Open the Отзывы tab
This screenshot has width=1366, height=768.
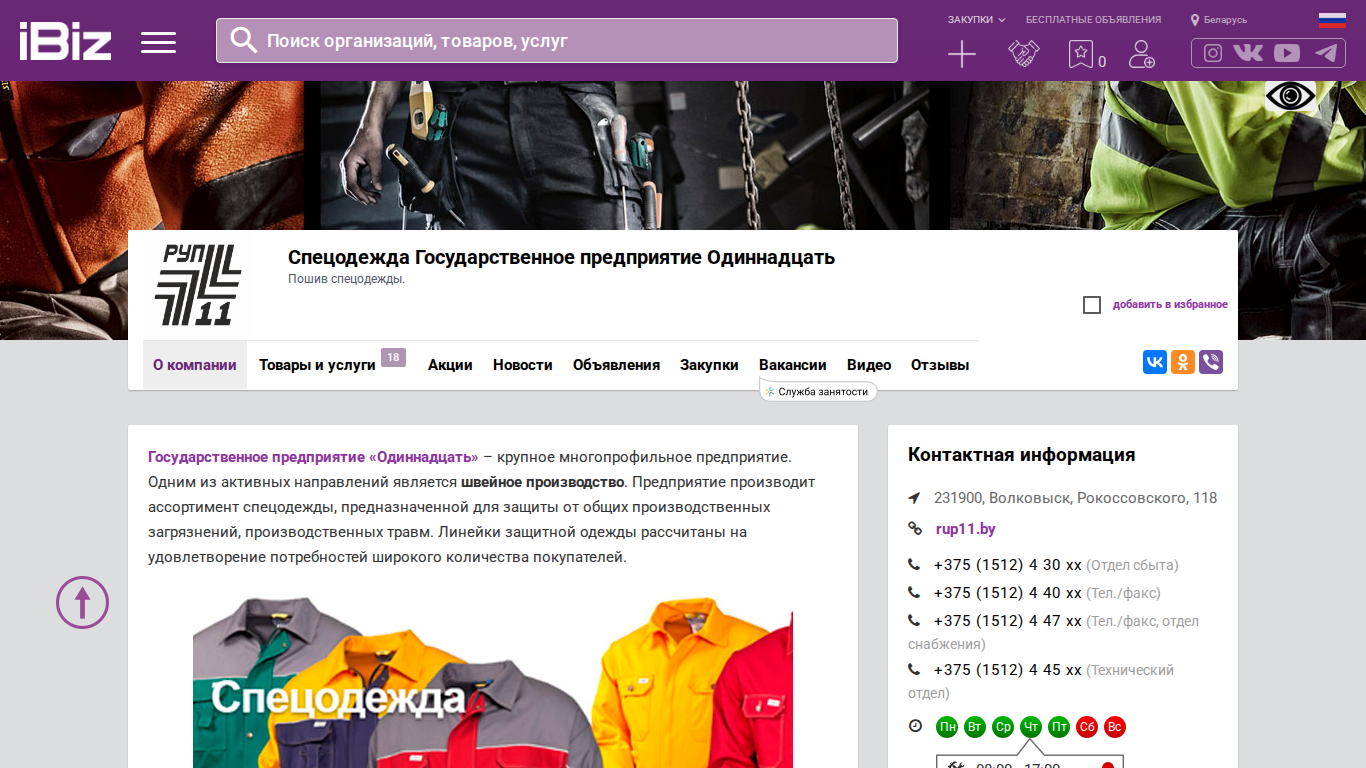[940, 365]
